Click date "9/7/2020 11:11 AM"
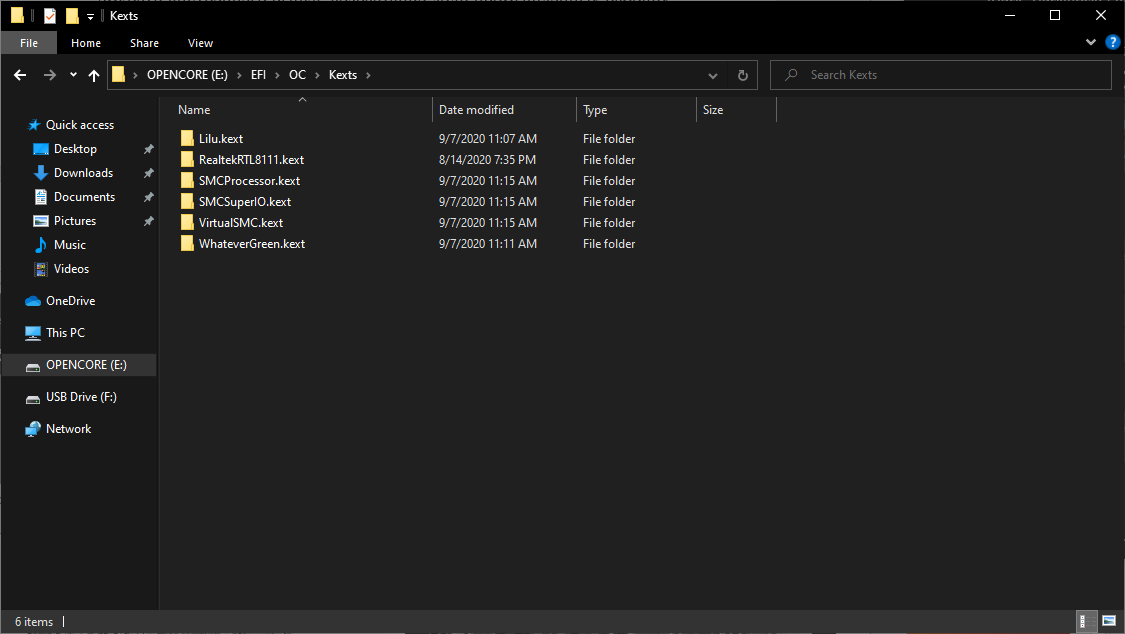 click(488, 244)
